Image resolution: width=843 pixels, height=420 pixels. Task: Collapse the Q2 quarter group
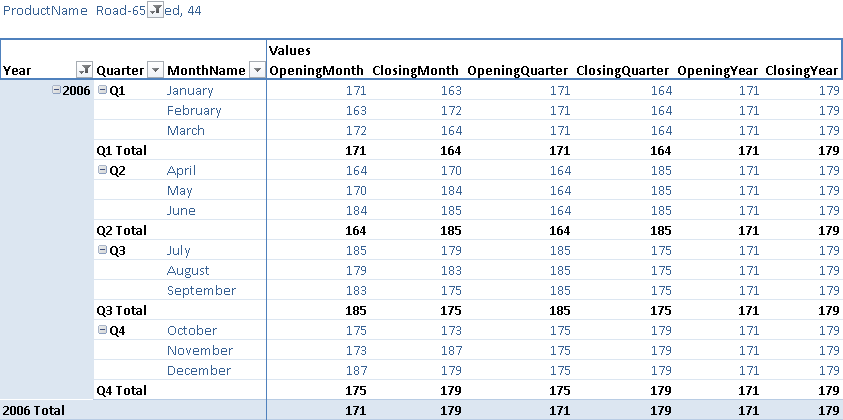(x=103, y=170)
